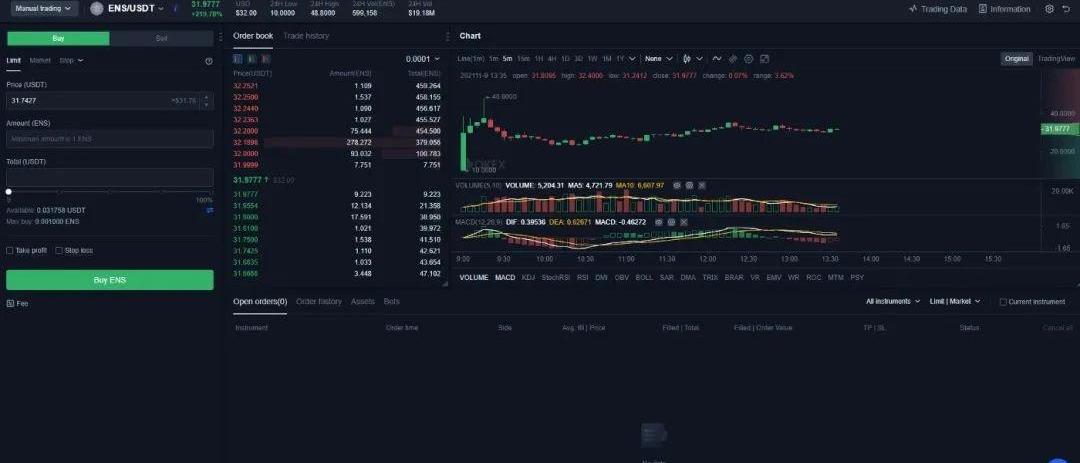Click the Fee icon link
1080x463 pixels.
pos(17,303)
